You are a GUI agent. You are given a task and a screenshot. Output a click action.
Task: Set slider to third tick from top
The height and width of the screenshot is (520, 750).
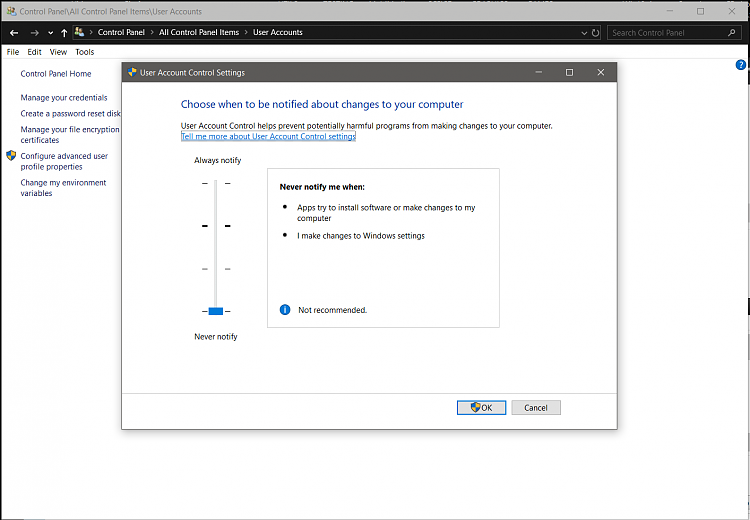(x=216, y=269)
